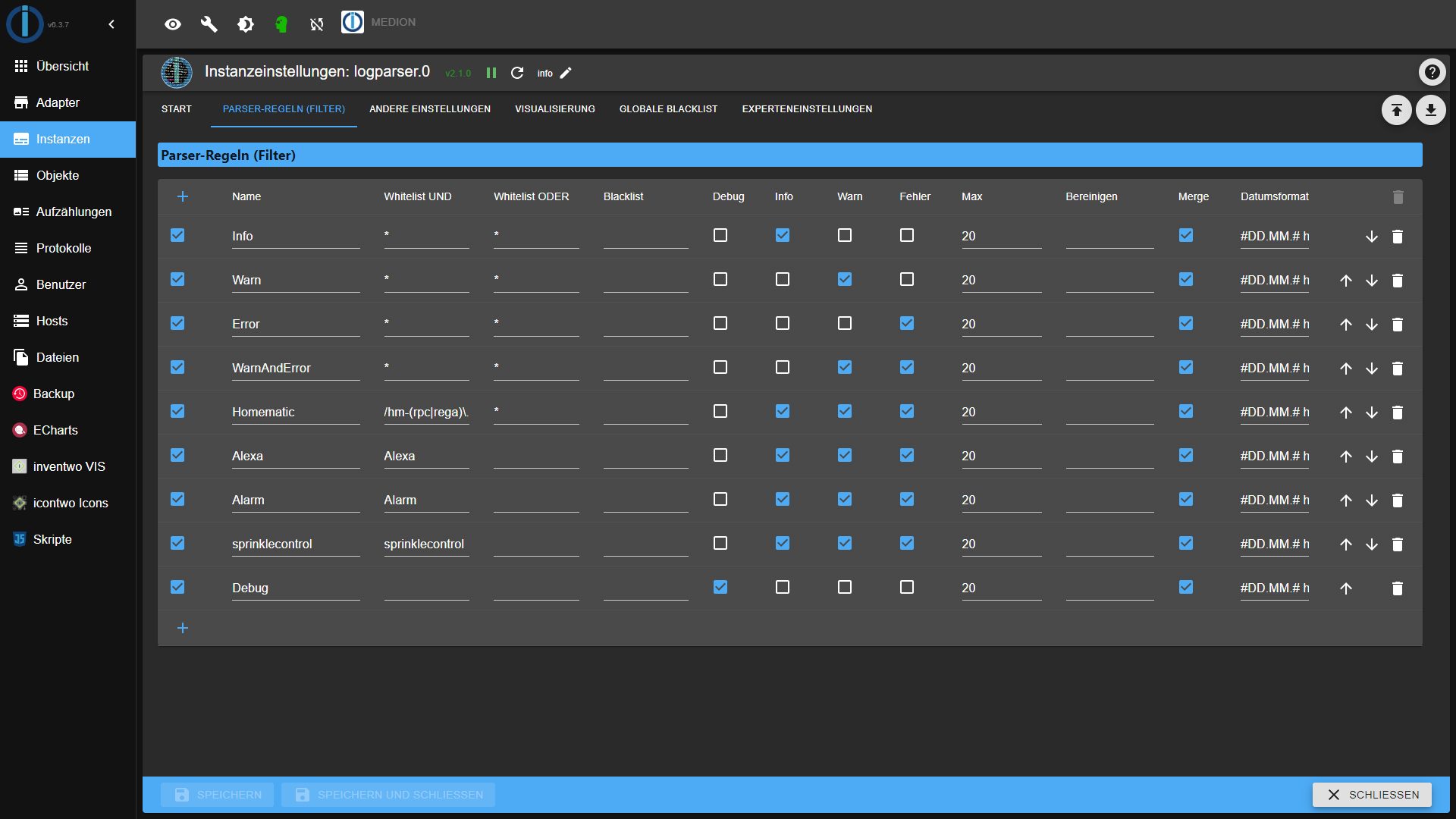Toggle Merge for the Alexa rule

pos(1186,455)
